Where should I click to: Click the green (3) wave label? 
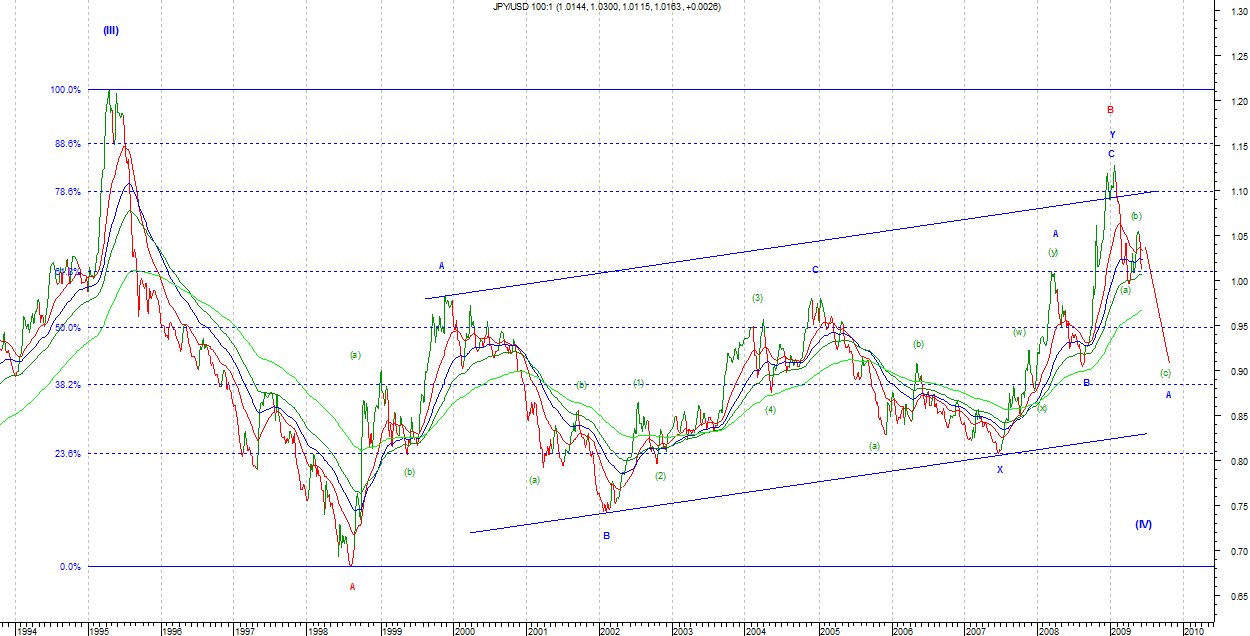click(758, 298)
